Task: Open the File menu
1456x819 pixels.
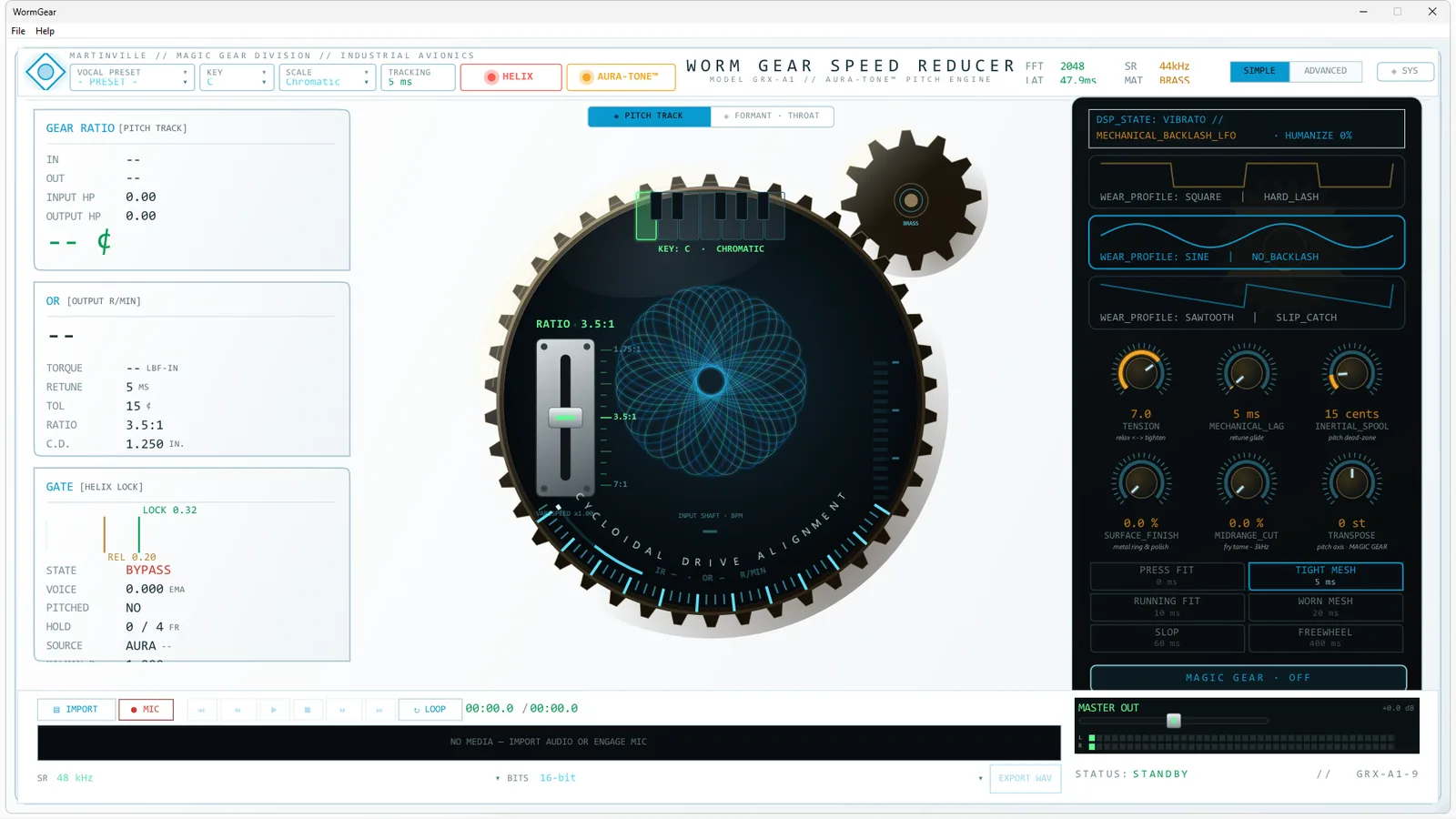Action: pos(18,31)
